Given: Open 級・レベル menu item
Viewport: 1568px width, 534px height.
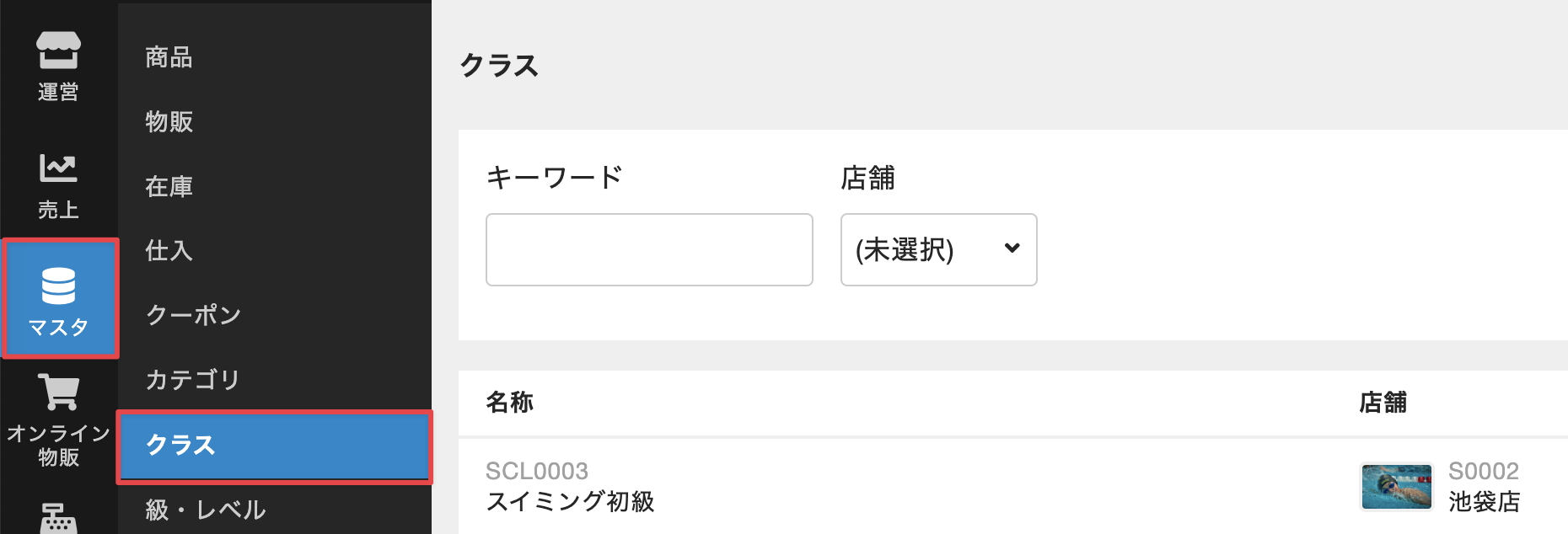Looking at the screenshot, I should pos(206,510).
